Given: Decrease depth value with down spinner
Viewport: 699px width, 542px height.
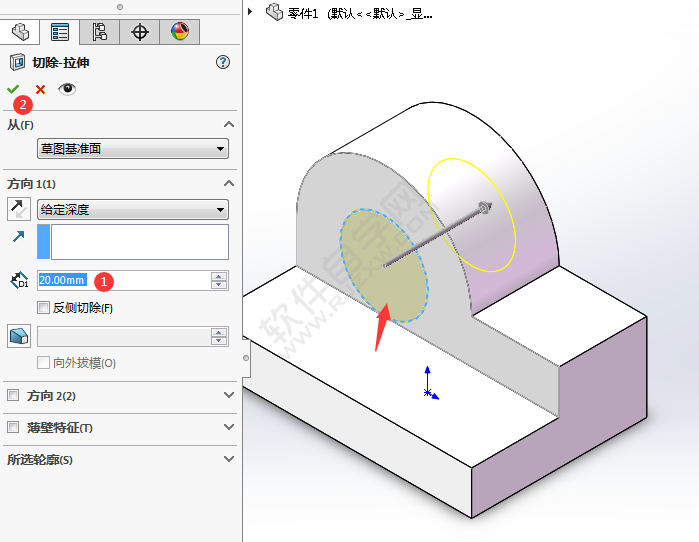Looking at the screenshot, I should (219, 285).
